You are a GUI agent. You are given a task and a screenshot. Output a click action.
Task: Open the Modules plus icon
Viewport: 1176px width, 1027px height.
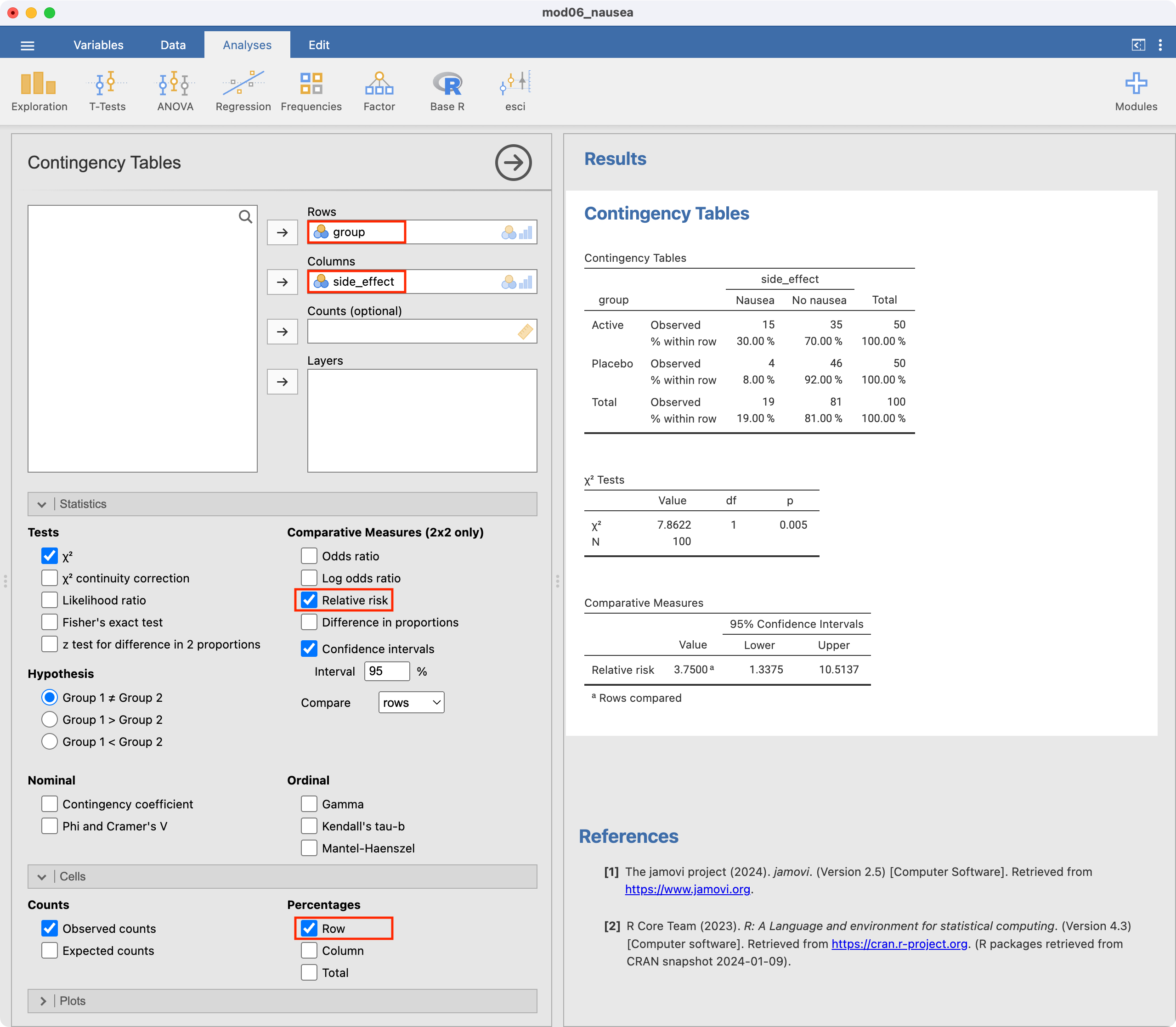1135,91
